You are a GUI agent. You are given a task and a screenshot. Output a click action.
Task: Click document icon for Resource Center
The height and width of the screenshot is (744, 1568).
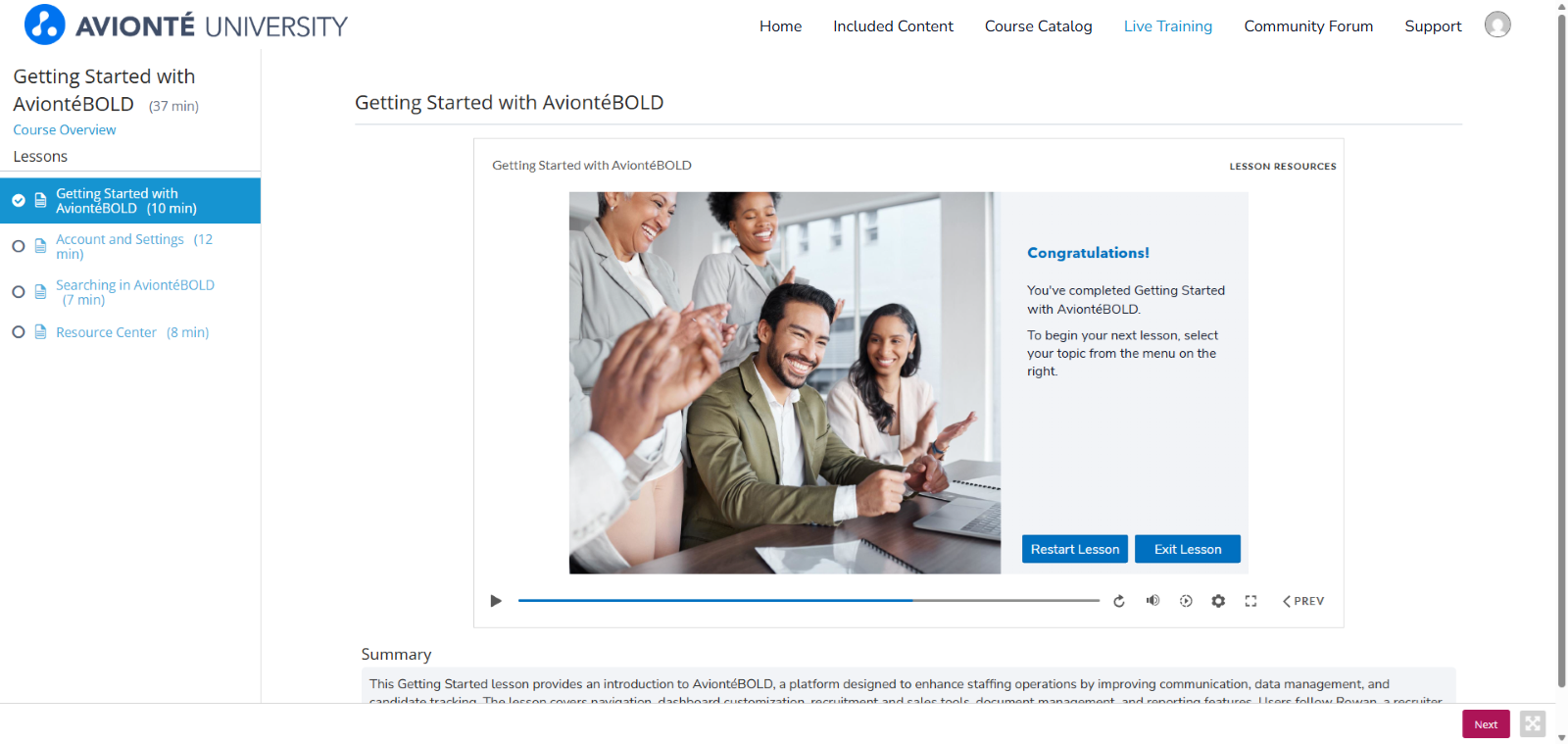click(x=40, y=332)
